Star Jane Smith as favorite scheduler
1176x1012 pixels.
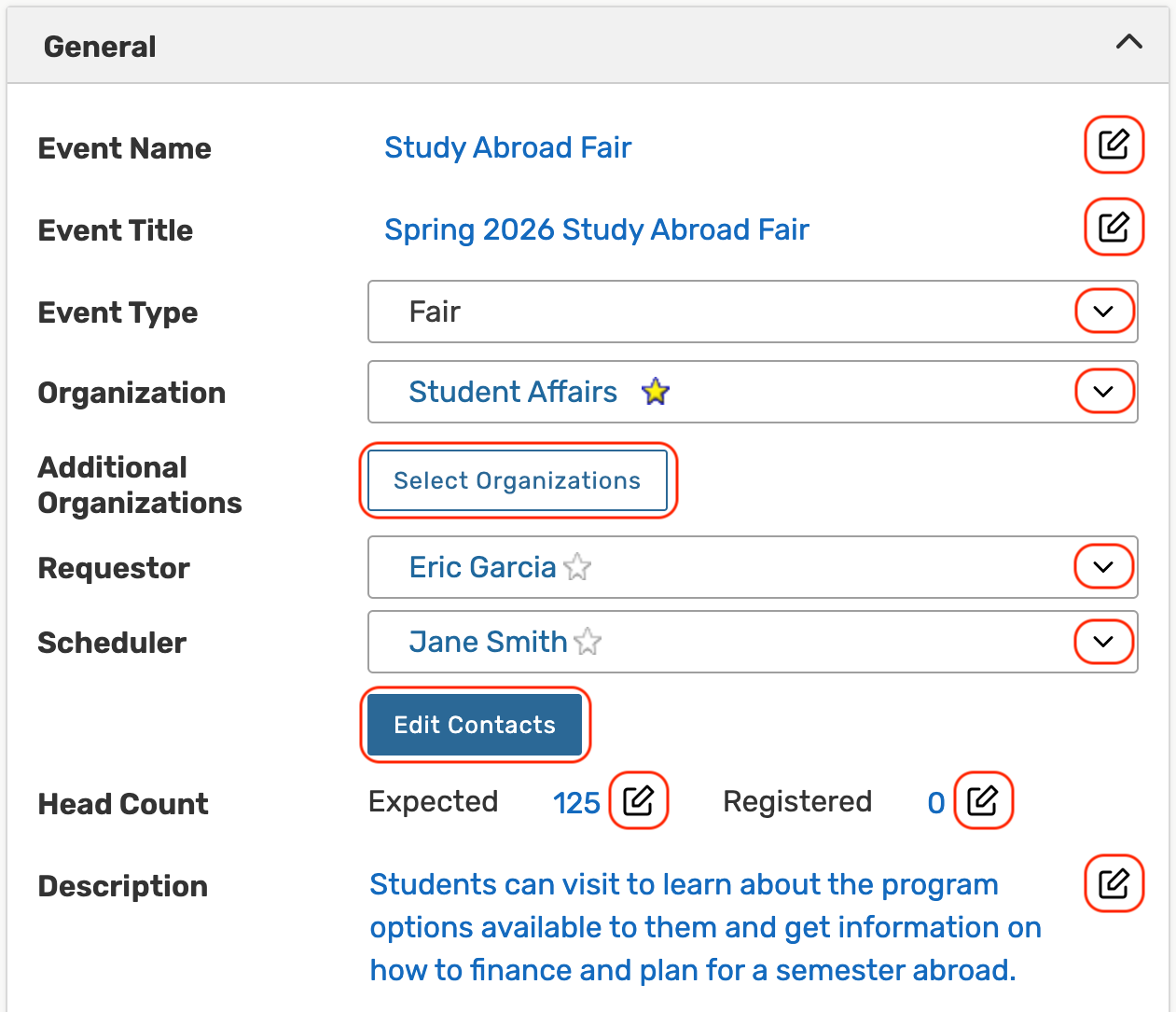click(588, 642)
